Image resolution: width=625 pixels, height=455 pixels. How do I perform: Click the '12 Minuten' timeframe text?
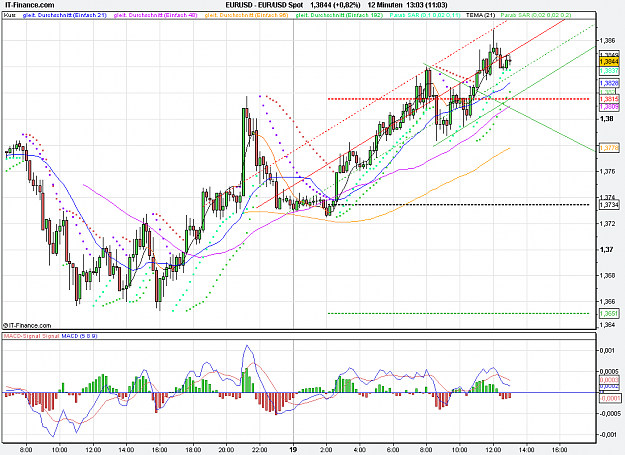(385, 5)
